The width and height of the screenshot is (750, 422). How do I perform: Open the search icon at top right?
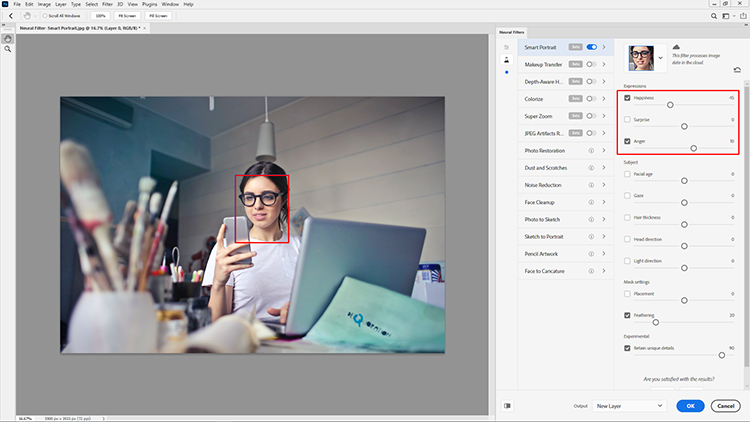tap(714, 16)
